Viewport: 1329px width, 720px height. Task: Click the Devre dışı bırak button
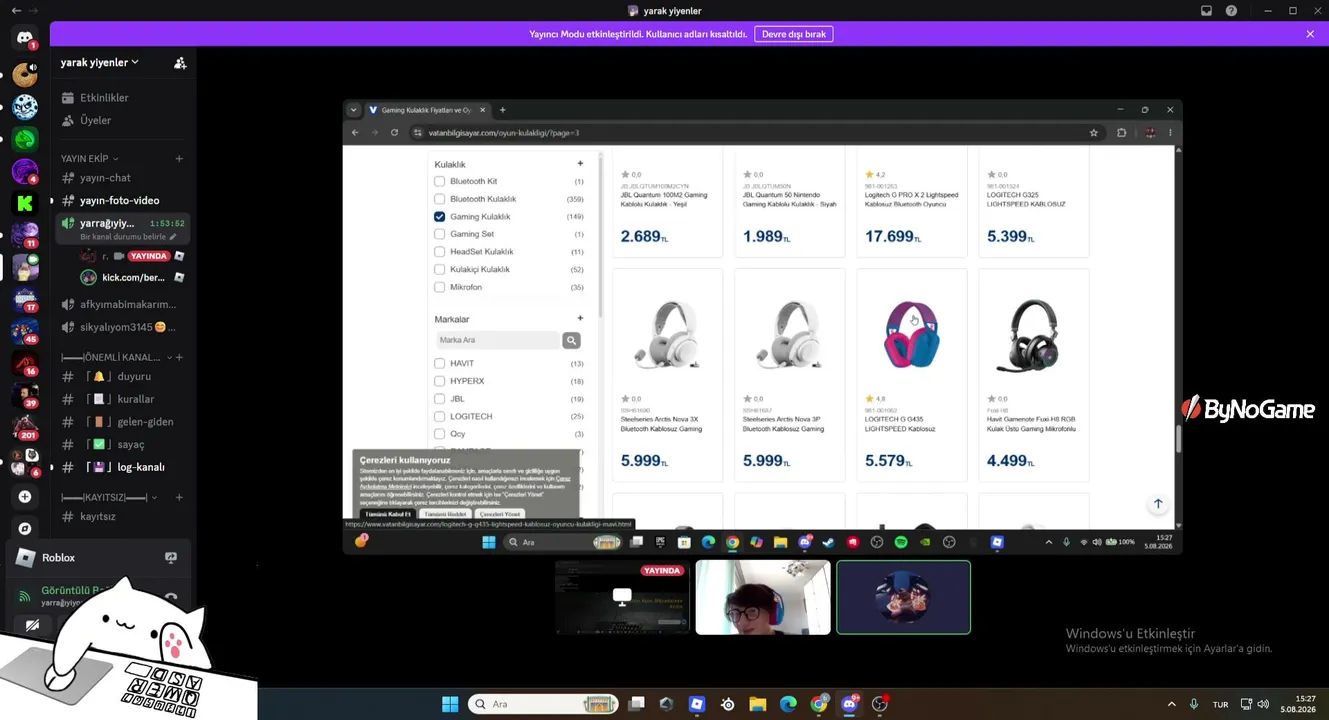[x=794, y=34]
